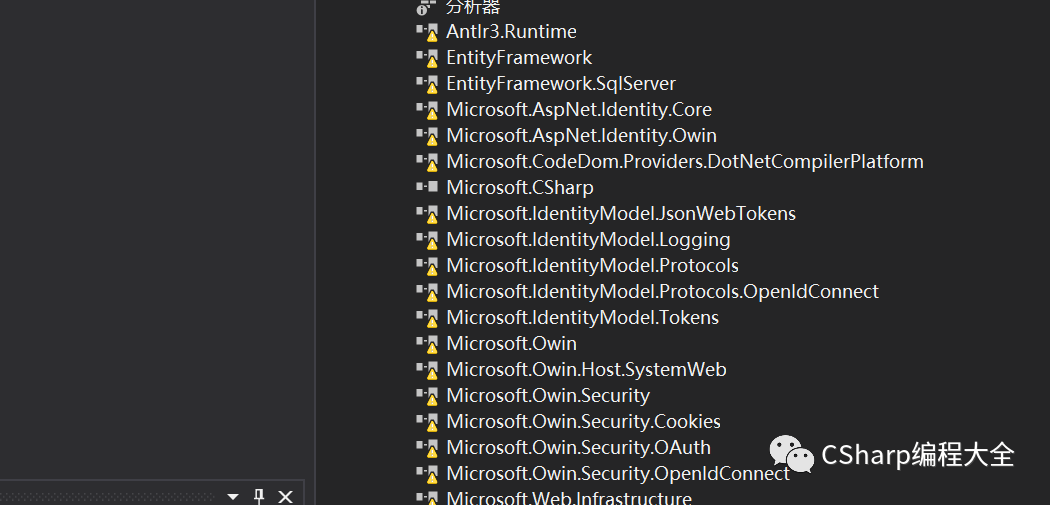This screenshot has height=505, width=1050.
Task: Select Microsoft.Owin.Security.OpenIdConnect reference
Action: click(618, 474)
